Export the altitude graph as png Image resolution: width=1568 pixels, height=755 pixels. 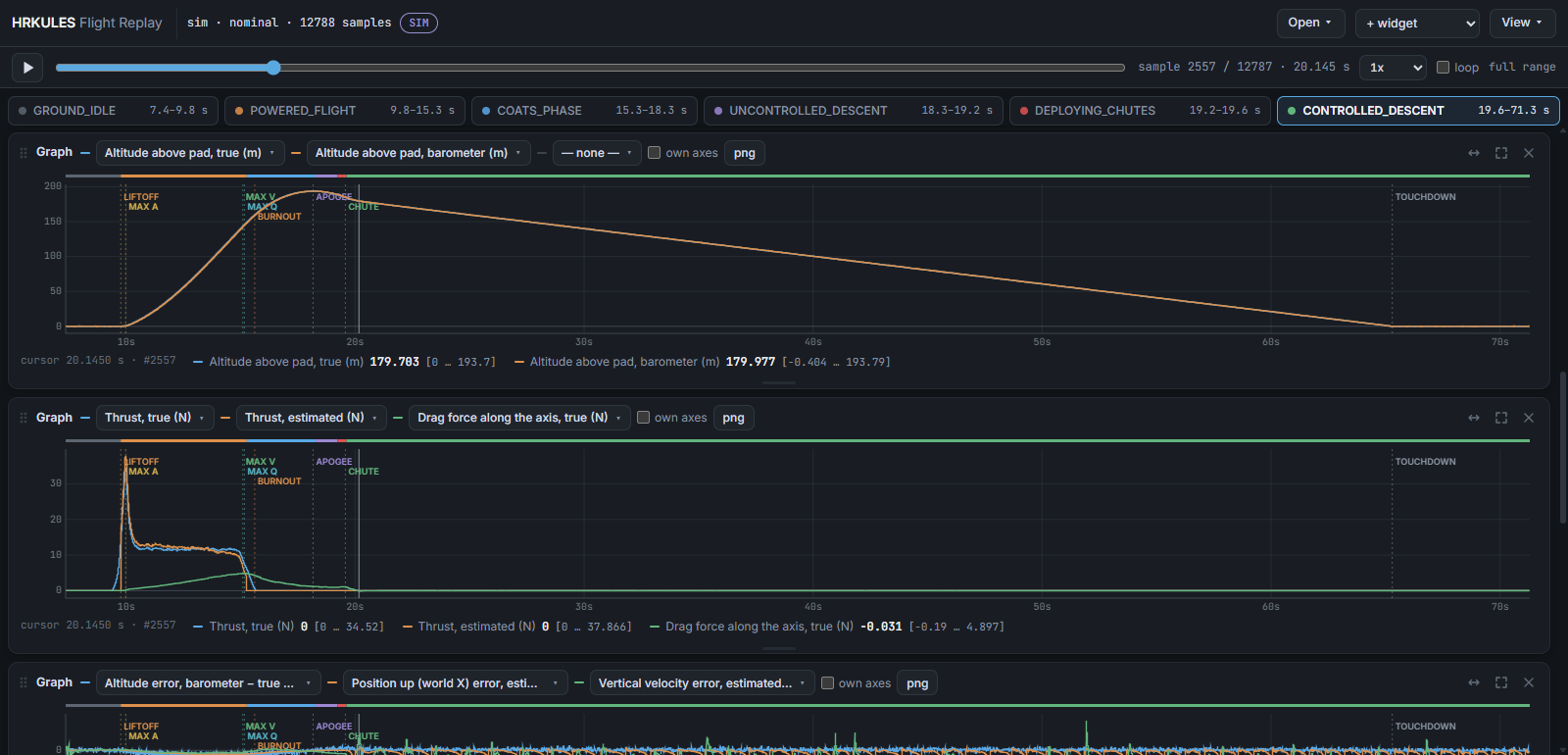click(745, 153)
